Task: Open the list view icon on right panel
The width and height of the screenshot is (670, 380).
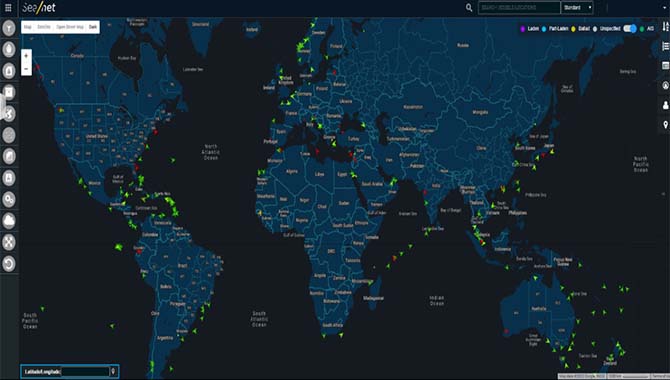Action: click(665, 46)
